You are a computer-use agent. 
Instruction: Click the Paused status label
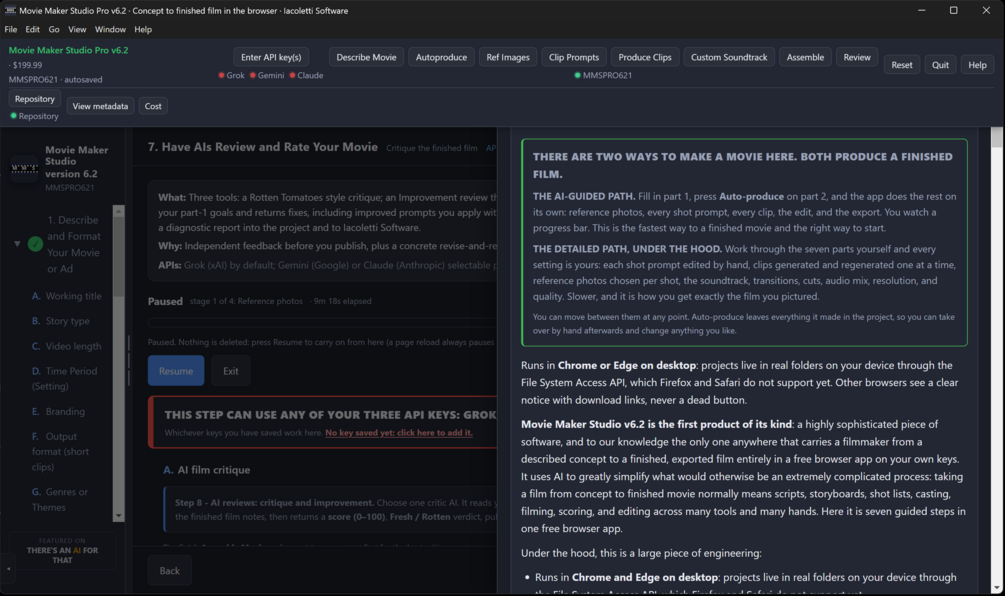click(165, 301)
